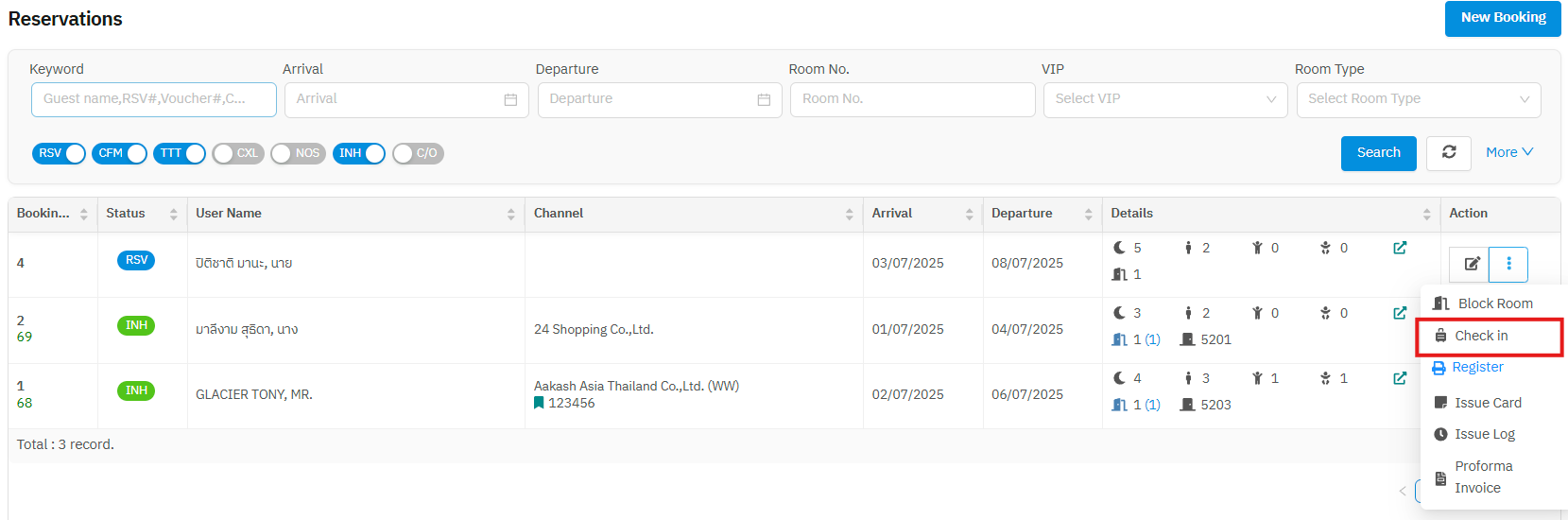The width and height of the screenshot is (1568, 520).
Task: Select Check in from the action menu
Action: coord(1481,336)
